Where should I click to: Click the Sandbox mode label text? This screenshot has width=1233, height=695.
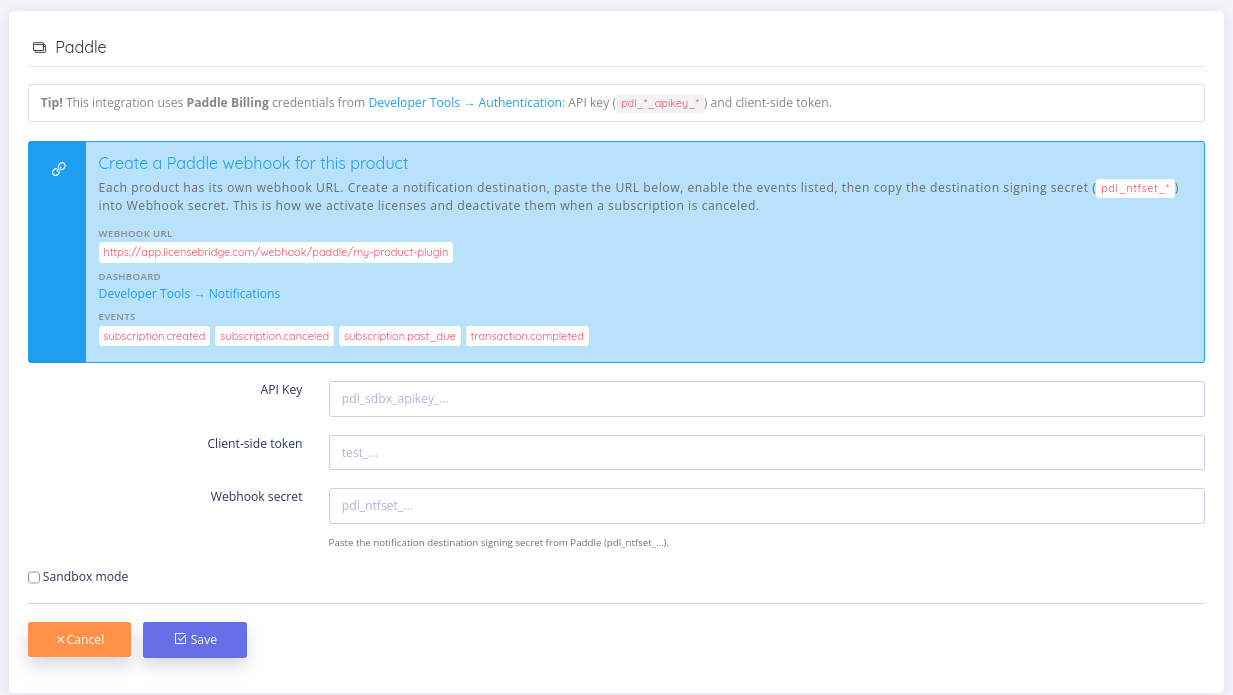click(85, 576)
